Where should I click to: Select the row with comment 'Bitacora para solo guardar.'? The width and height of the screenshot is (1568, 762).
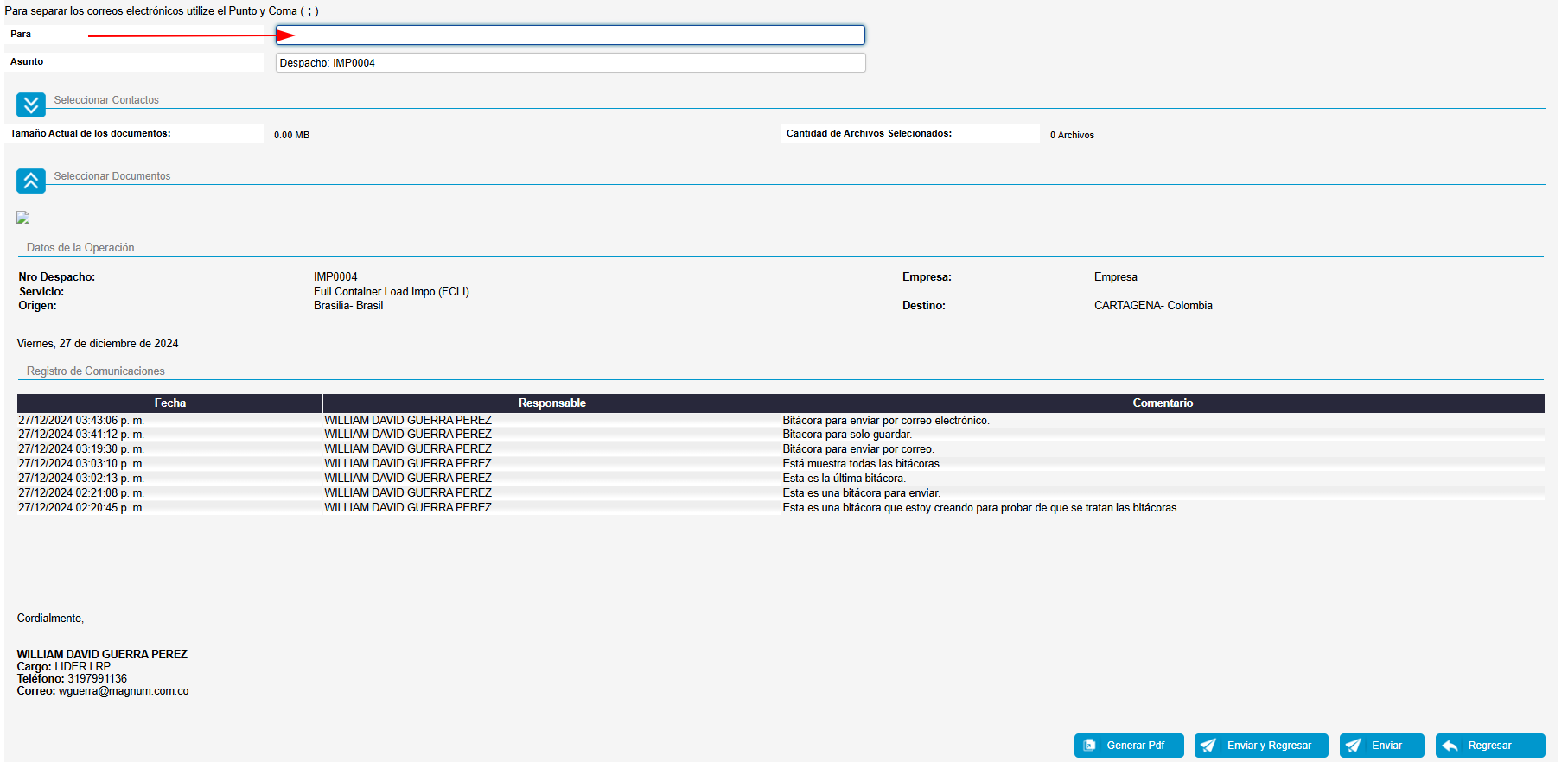coord(846,435)
